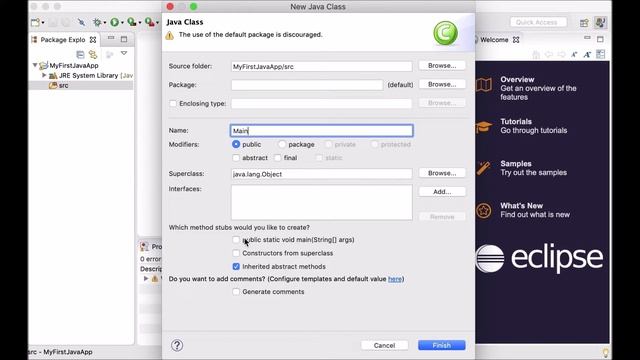
Task: Minimize the Package Explorer view
Action: tap(111, 38)
